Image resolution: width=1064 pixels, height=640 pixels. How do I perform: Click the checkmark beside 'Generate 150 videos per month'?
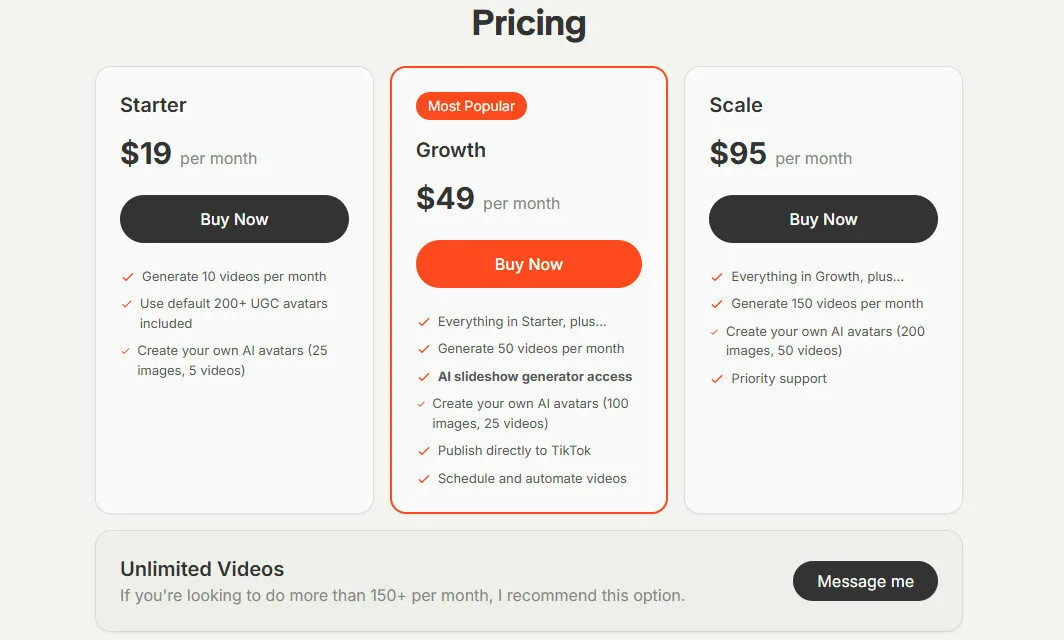click(716, 303)
